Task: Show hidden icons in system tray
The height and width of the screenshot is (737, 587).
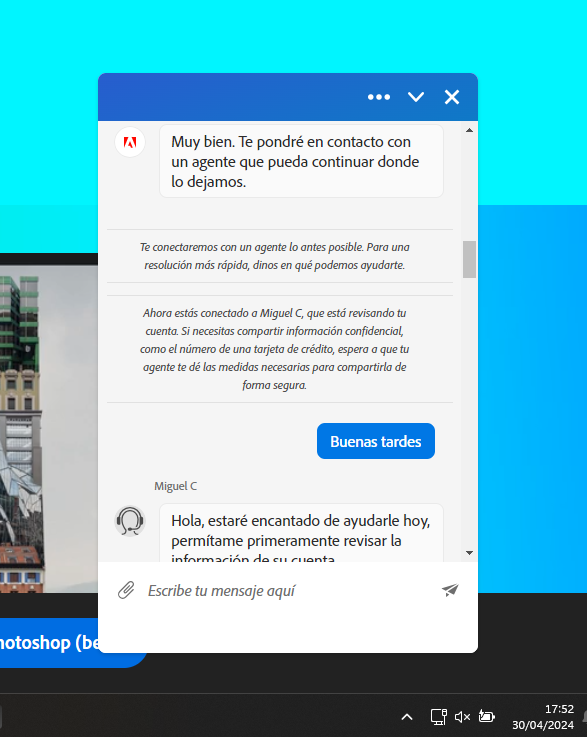Action: (407, 717)
